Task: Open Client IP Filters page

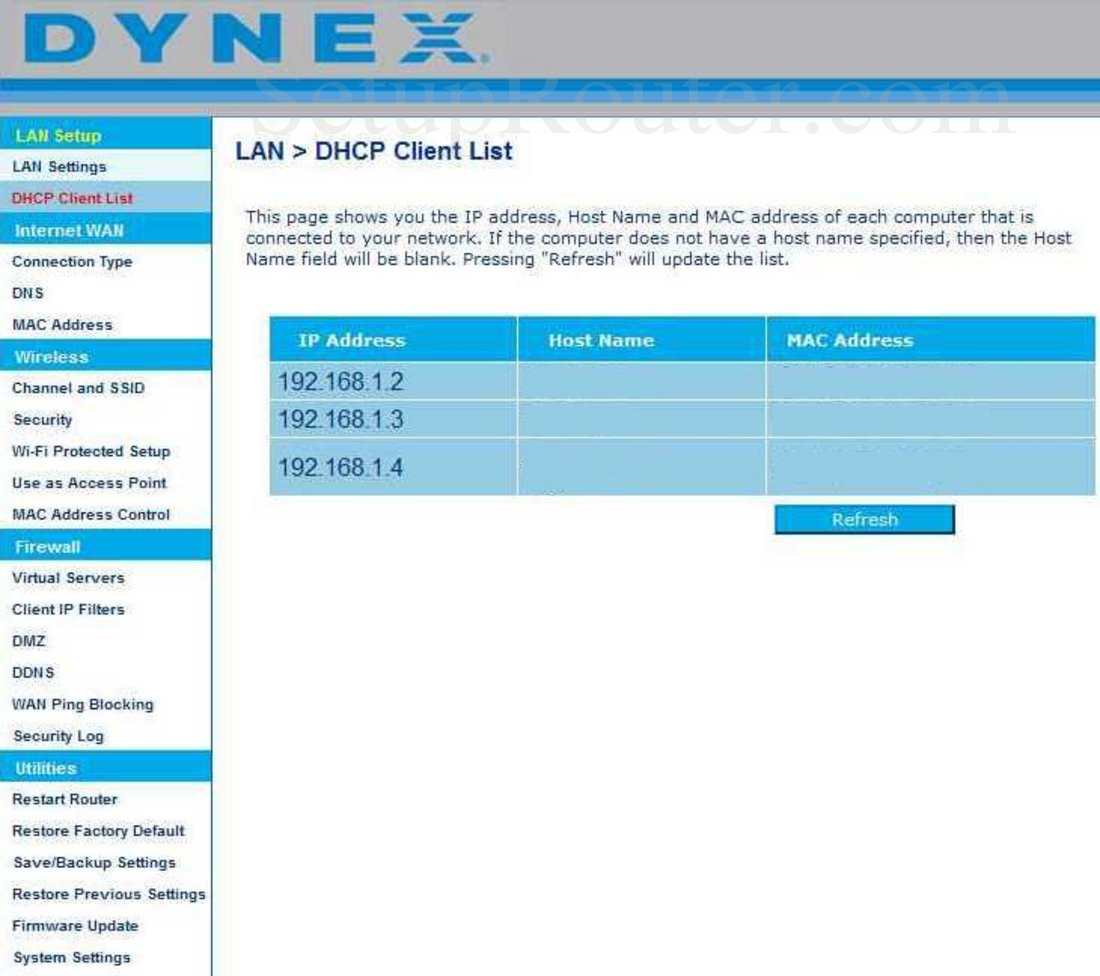Action: 68,609
